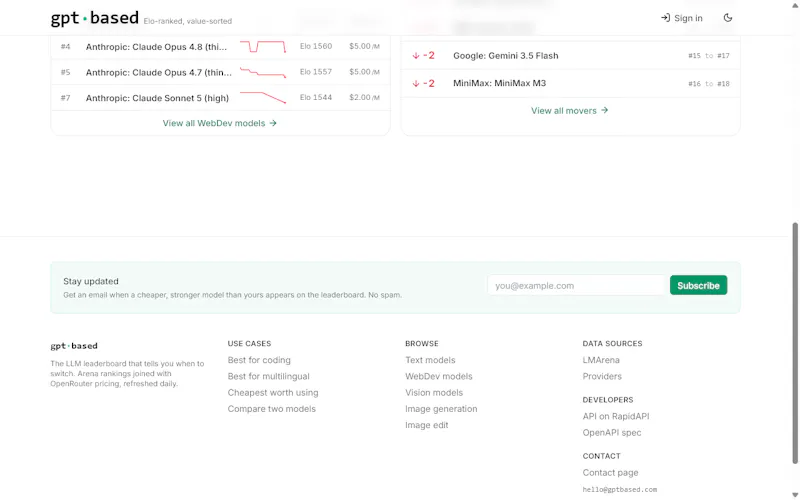Open footer gpt·based logo
The image size is (800, 500).
74,345
